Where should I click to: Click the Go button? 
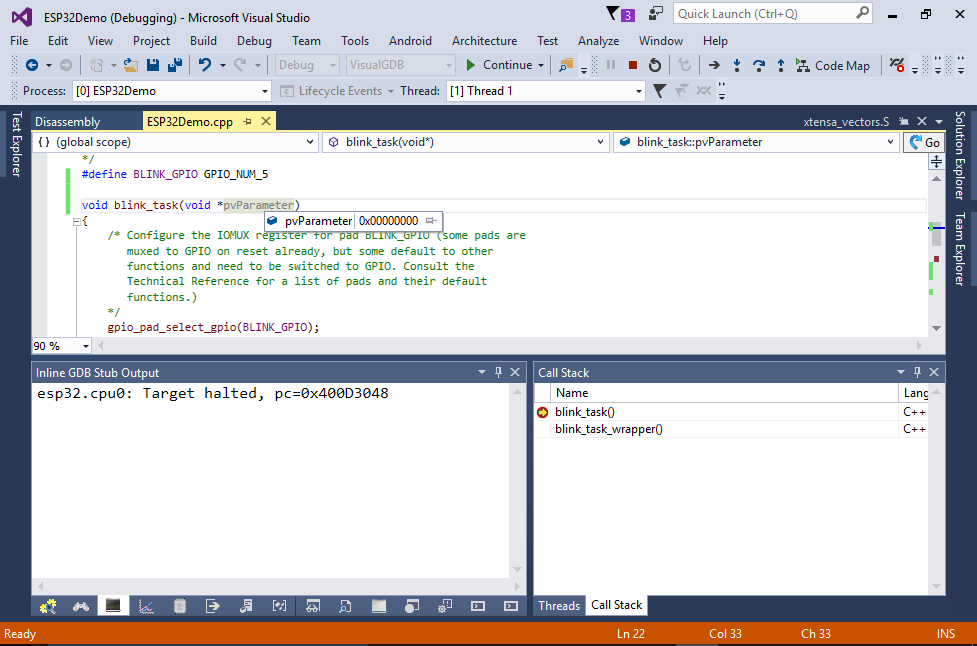924,143
